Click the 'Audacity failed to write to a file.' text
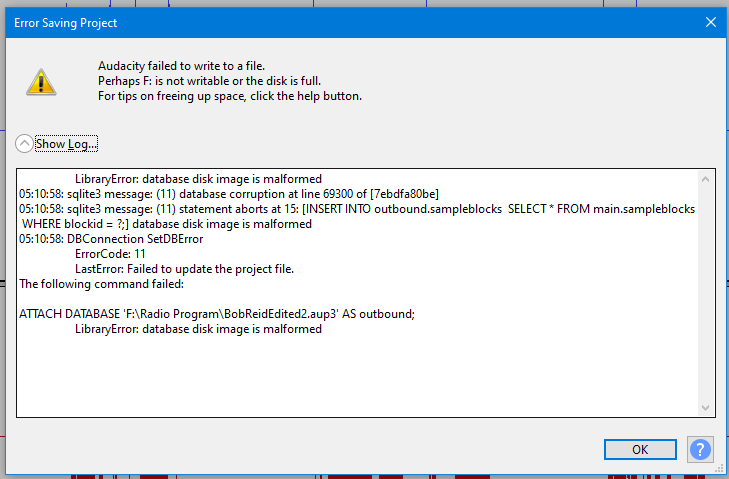The height and width of the screenshot is (479, 729). (x=181, y=66)
